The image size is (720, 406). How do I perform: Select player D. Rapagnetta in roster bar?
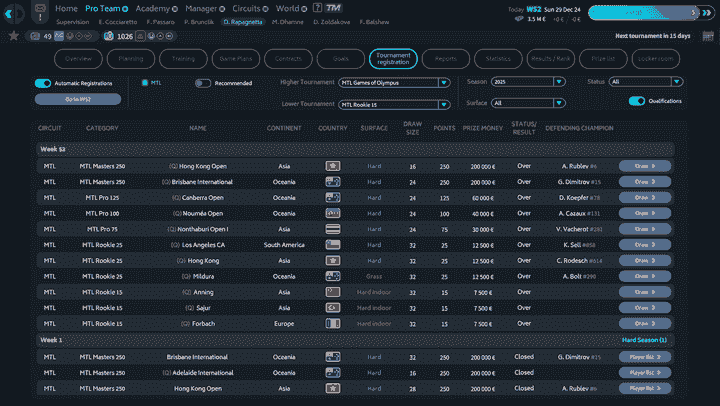tap(245, 20)
